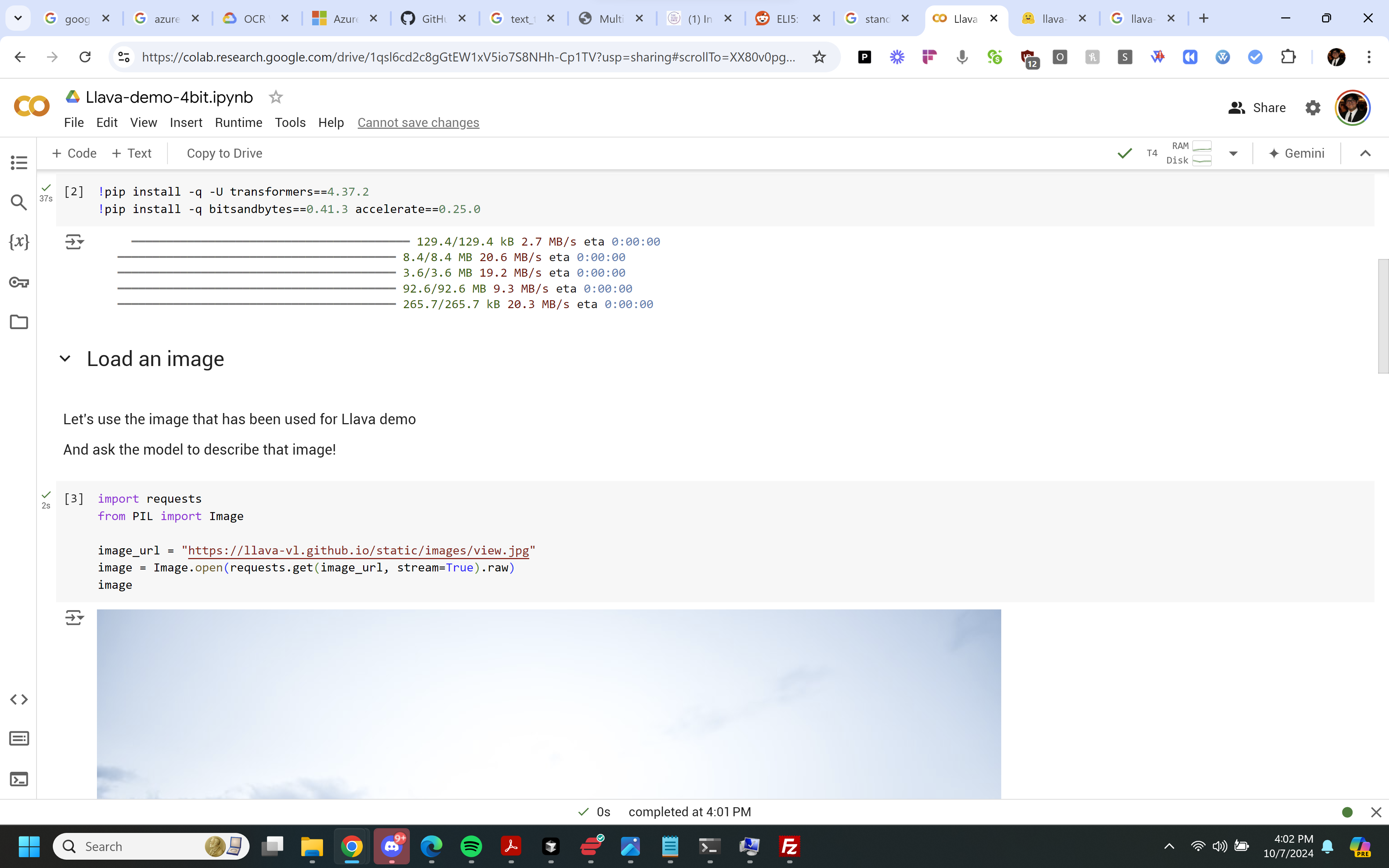Open the find and replace search icon
This screenshot has width=1389, height=868.
click(x=19, y=202)
